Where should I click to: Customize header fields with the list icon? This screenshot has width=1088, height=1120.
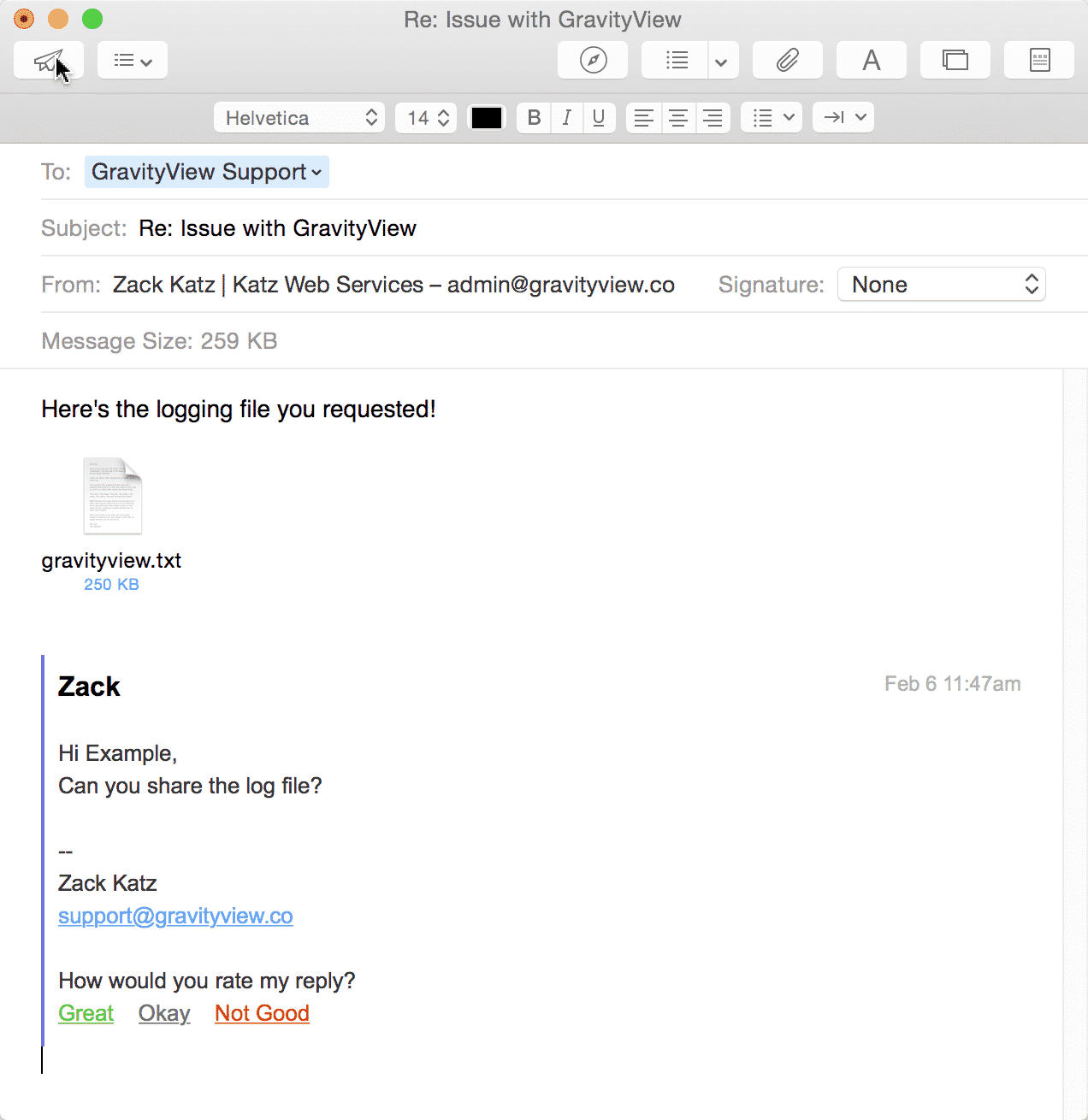pos(132,60)
